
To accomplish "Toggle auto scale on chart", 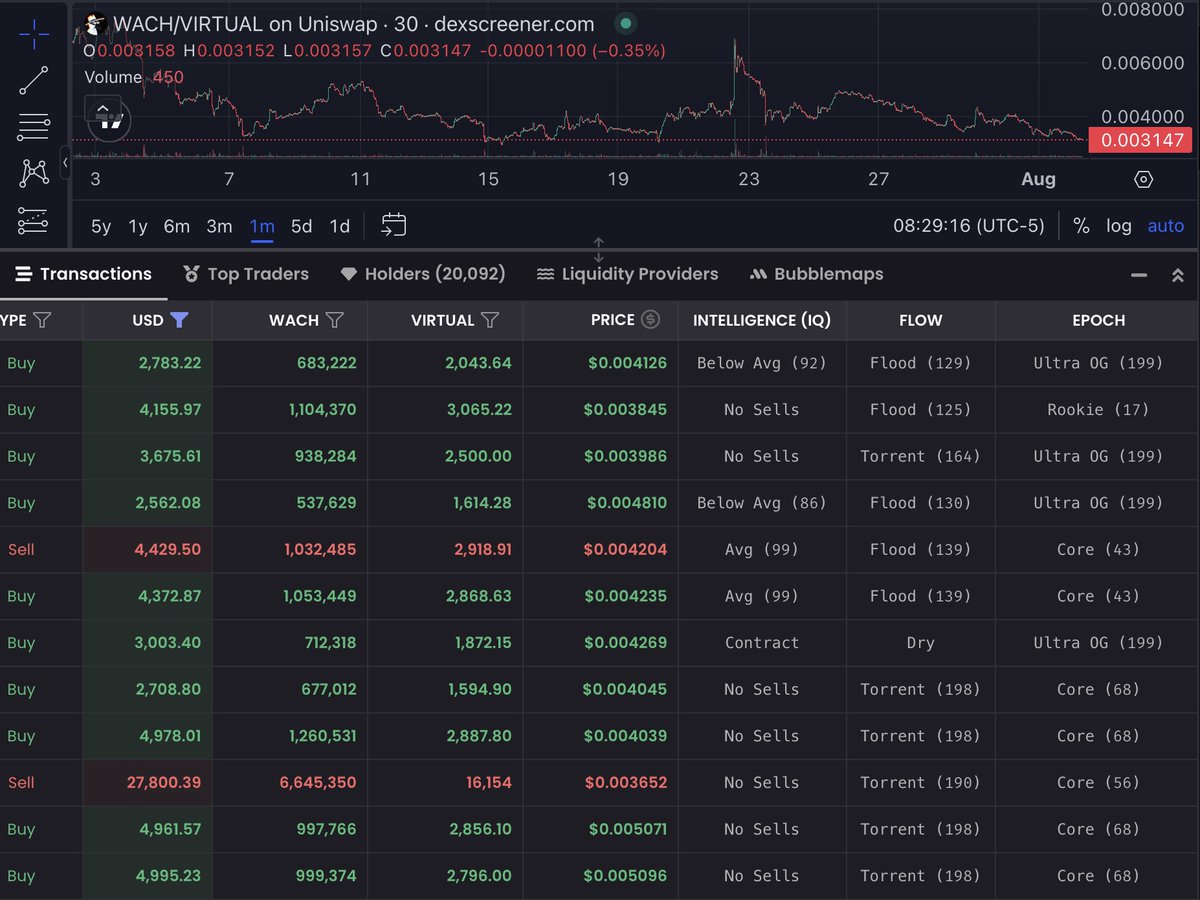I will point(1165,226).
